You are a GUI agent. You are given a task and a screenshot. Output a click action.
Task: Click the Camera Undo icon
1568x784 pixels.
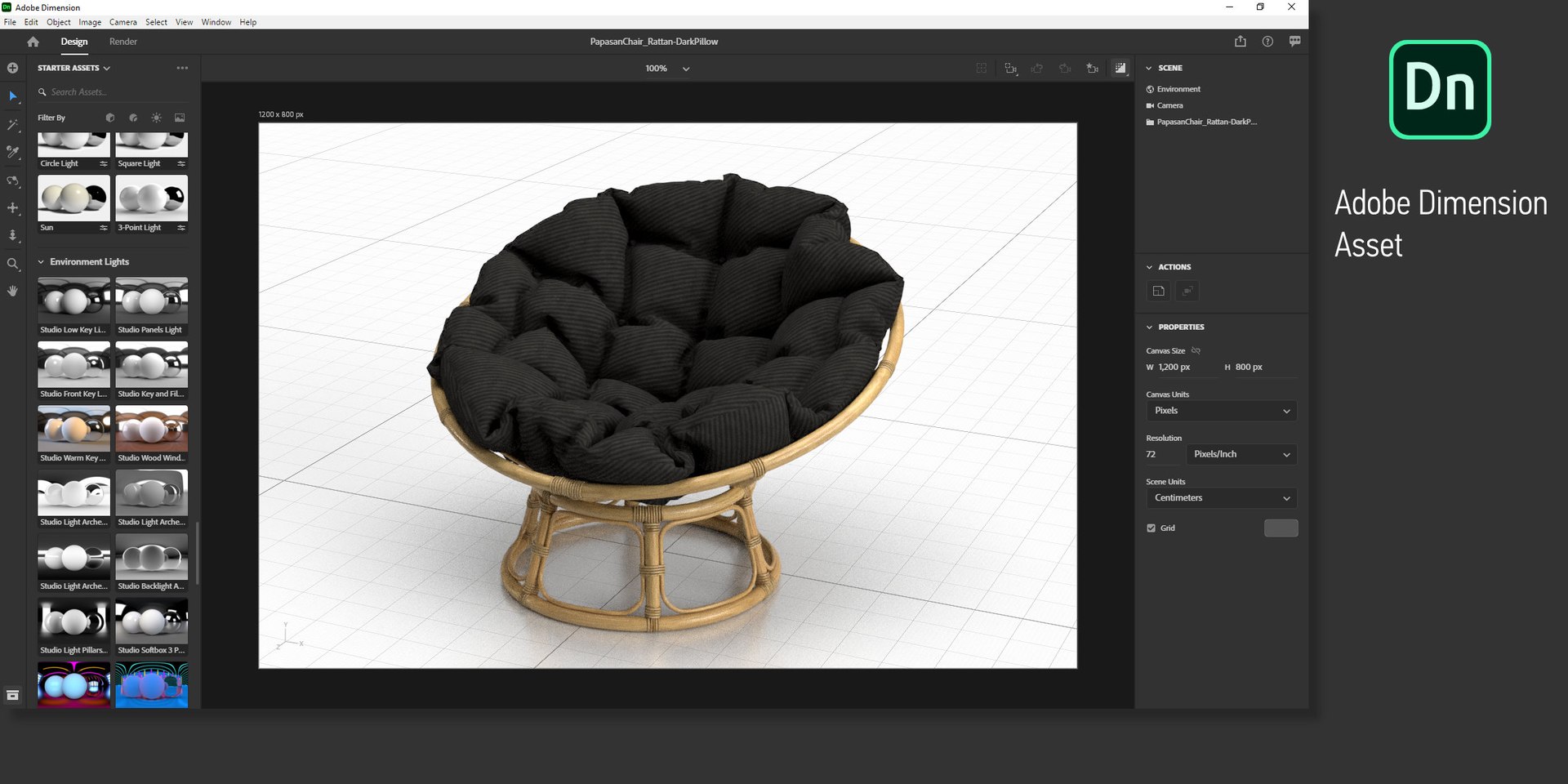click(1037, 69)
